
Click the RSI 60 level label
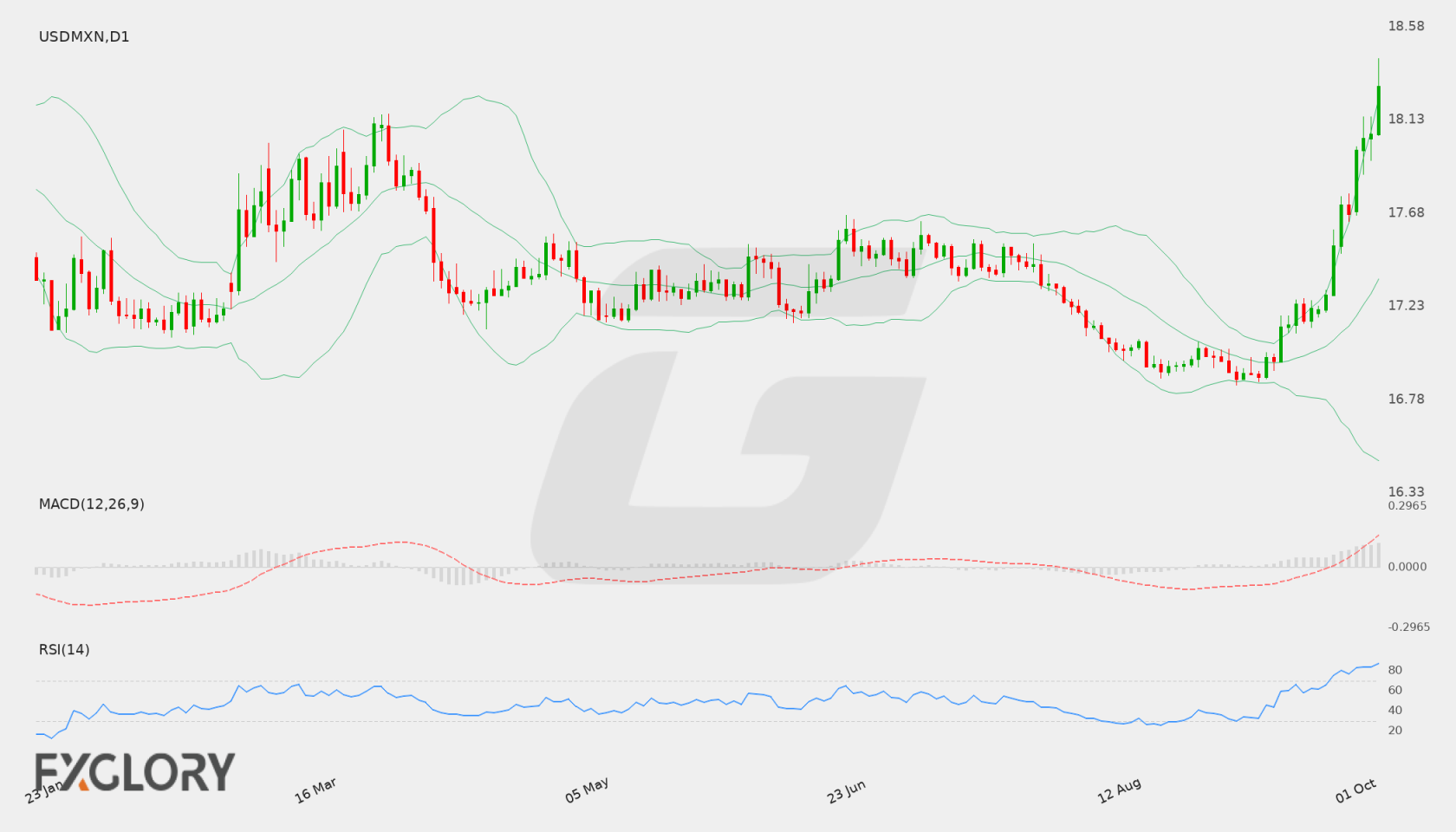coord(1395,690)
